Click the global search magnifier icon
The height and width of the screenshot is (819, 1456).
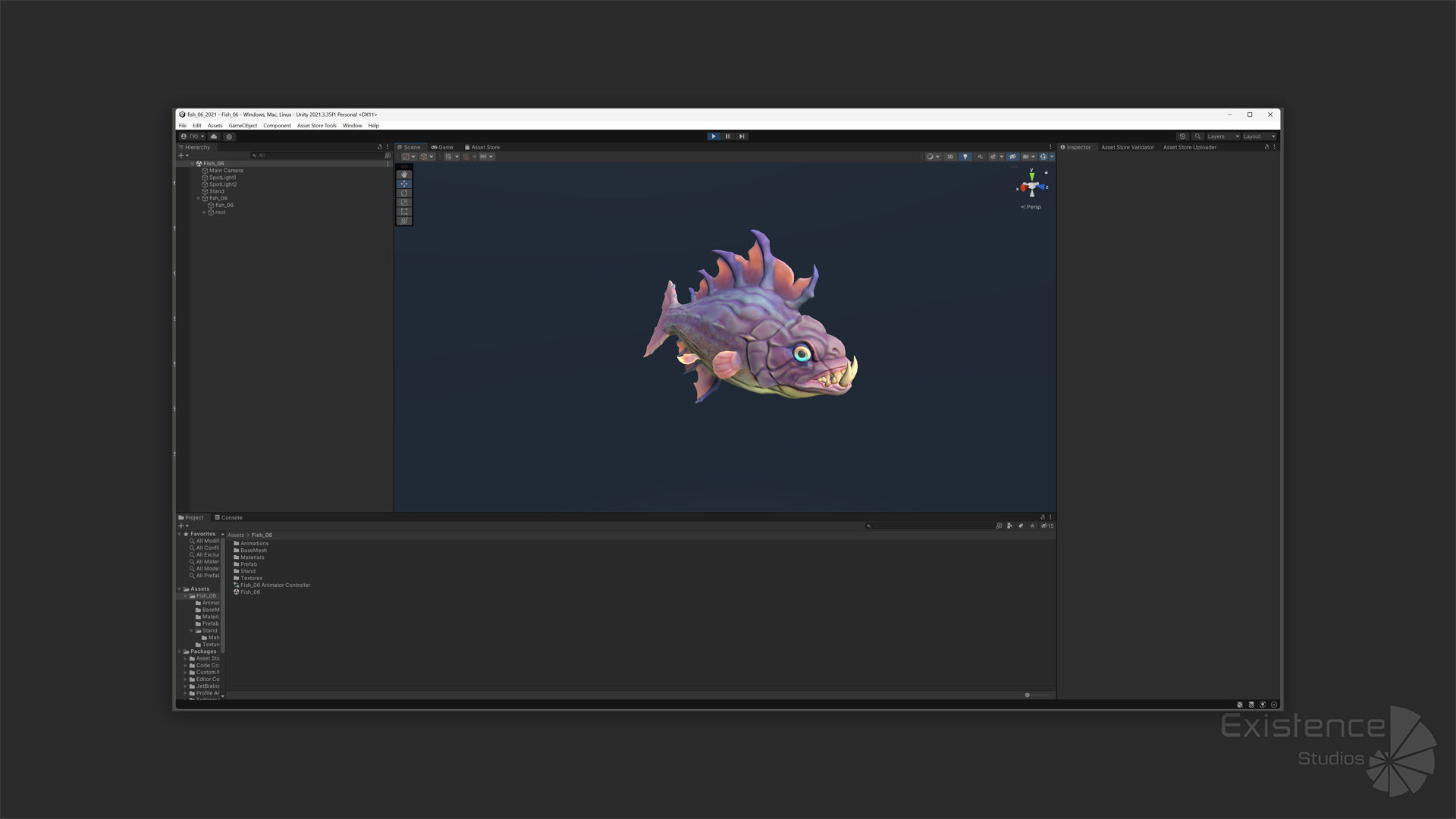tap(1197, 136)
